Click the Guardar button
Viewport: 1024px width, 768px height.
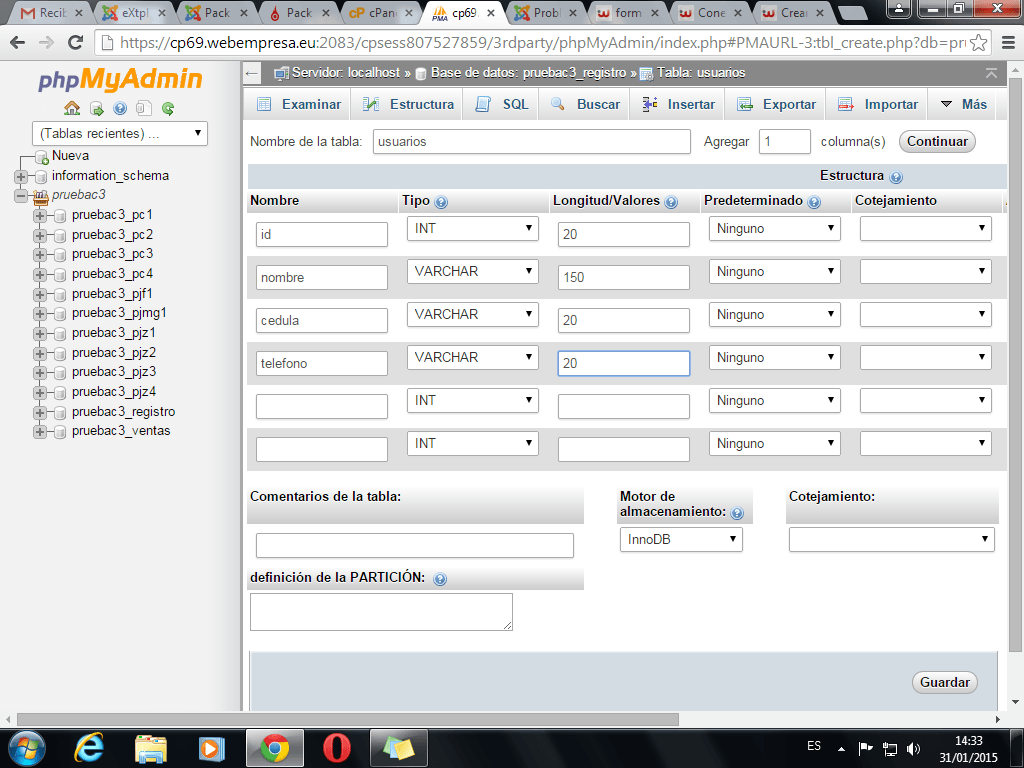click(x=944, y=682)
